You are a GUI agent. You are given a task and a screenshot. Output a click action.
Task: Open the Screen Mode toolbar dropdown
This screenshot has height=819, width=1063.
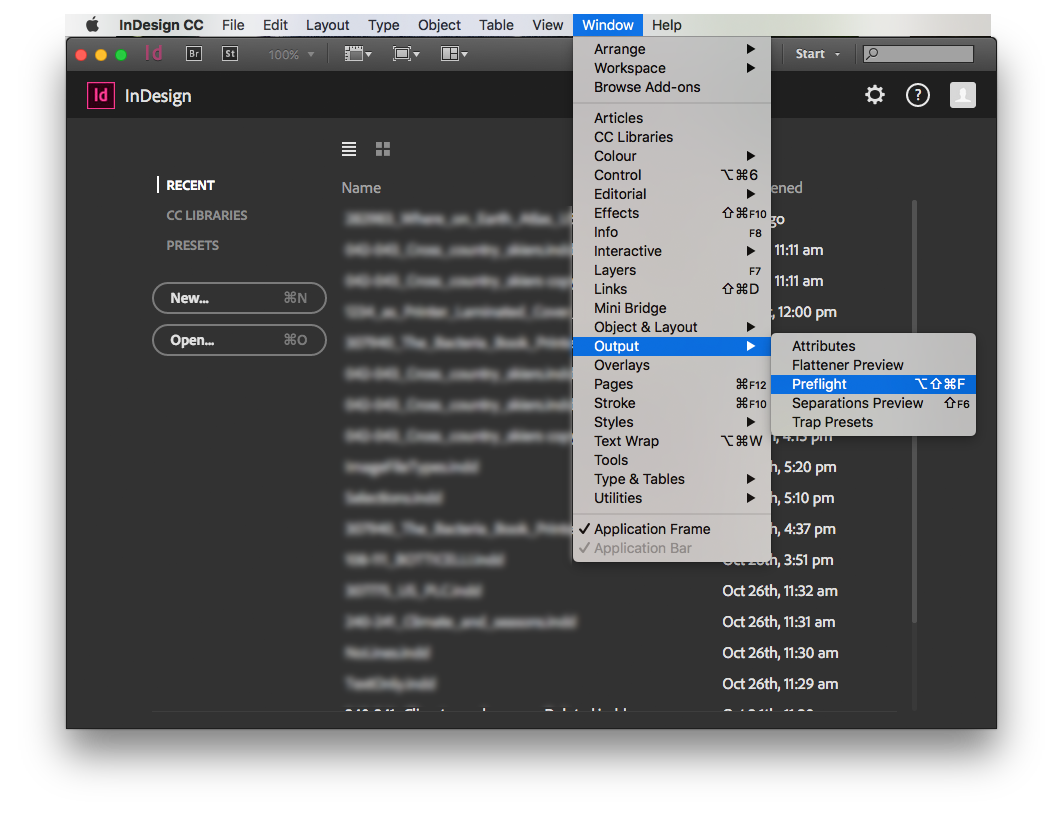coord(406,54)
